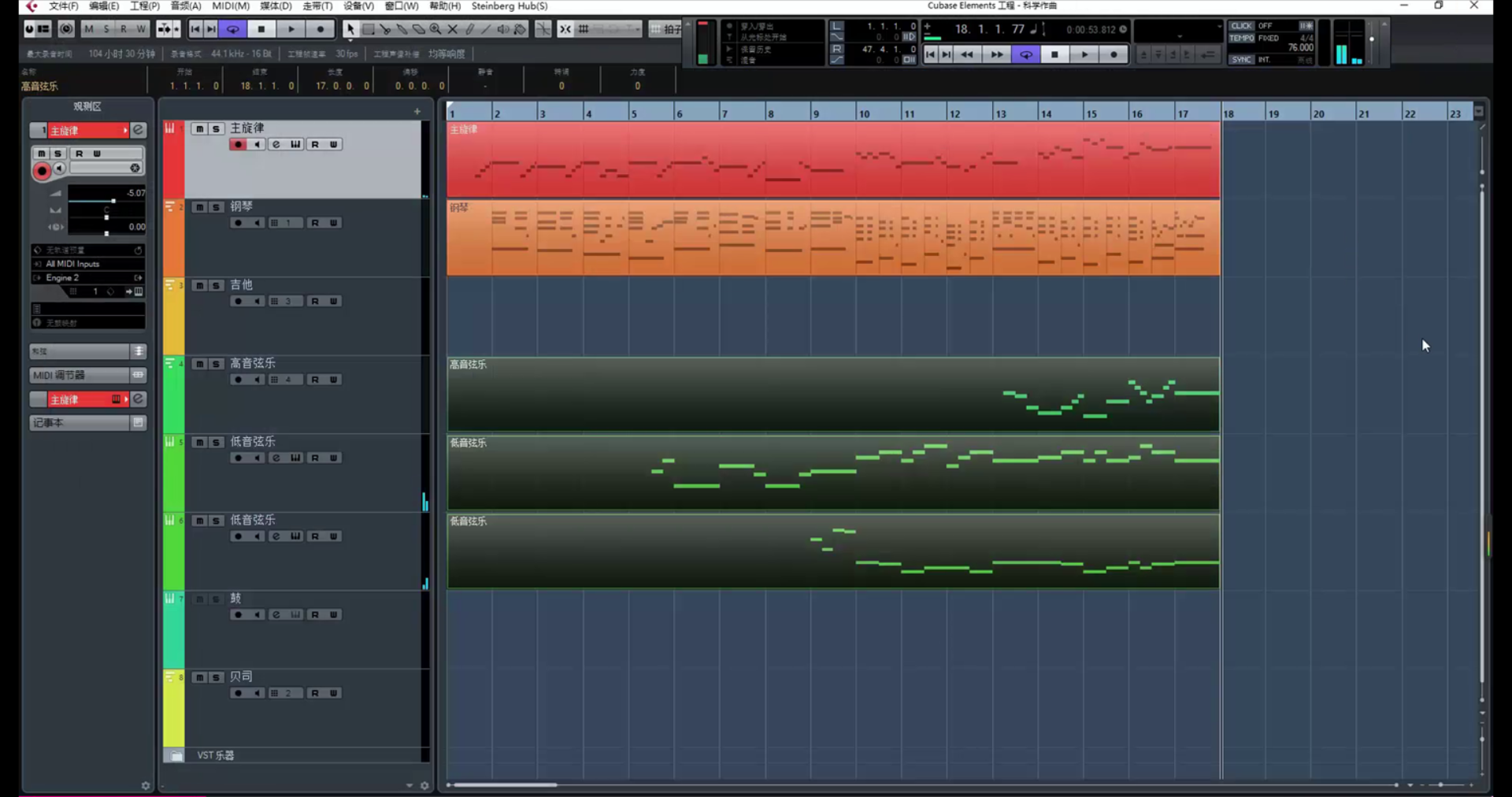
Task: Adjust volume fader in inspector
Action: click(x=106, y=201)
